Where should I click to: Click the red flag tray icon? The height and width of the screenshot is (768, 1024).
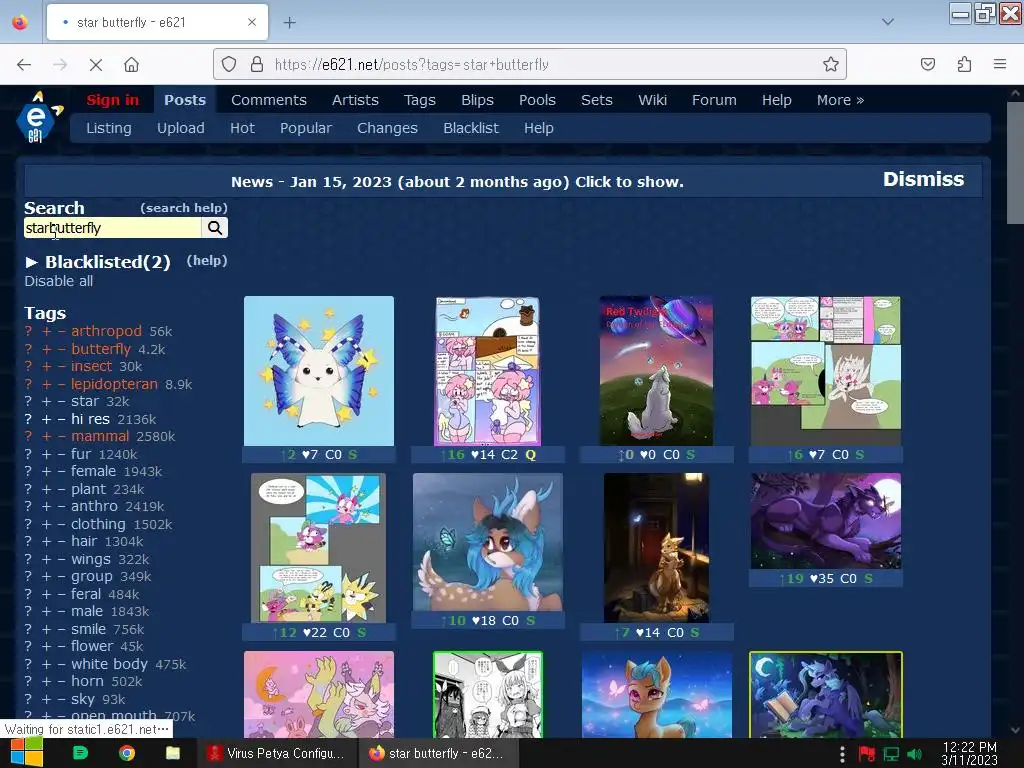point(866,754)
